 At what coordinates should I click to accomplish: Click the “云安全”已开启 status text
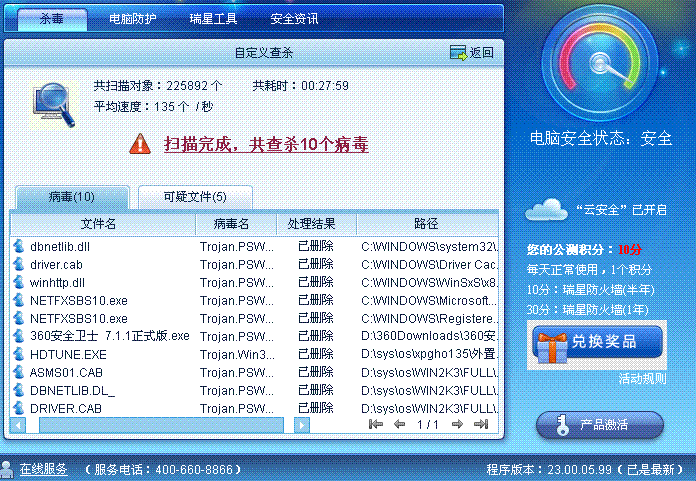(x=621, y=209)
